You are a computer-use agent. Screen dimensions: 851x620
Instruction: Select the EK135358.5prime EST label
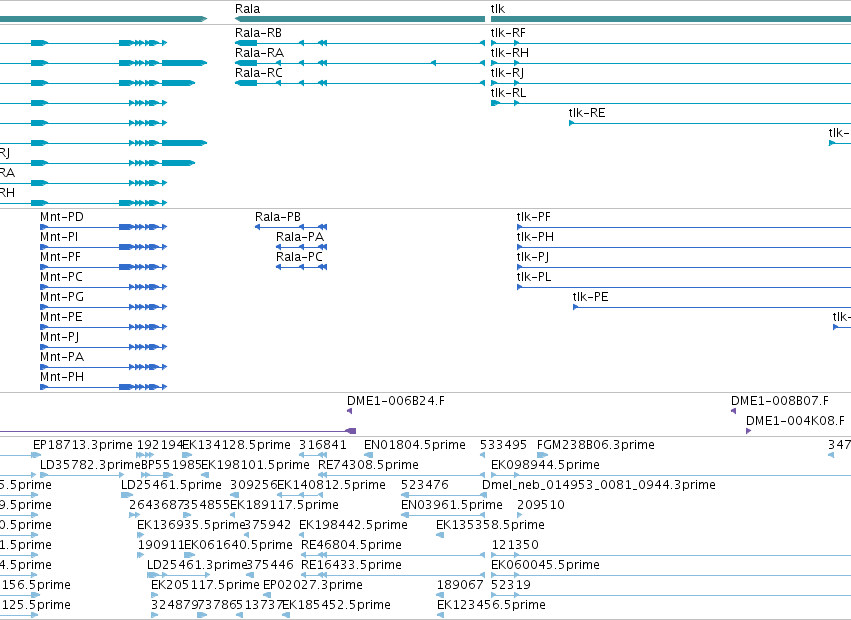click(490, 525)
